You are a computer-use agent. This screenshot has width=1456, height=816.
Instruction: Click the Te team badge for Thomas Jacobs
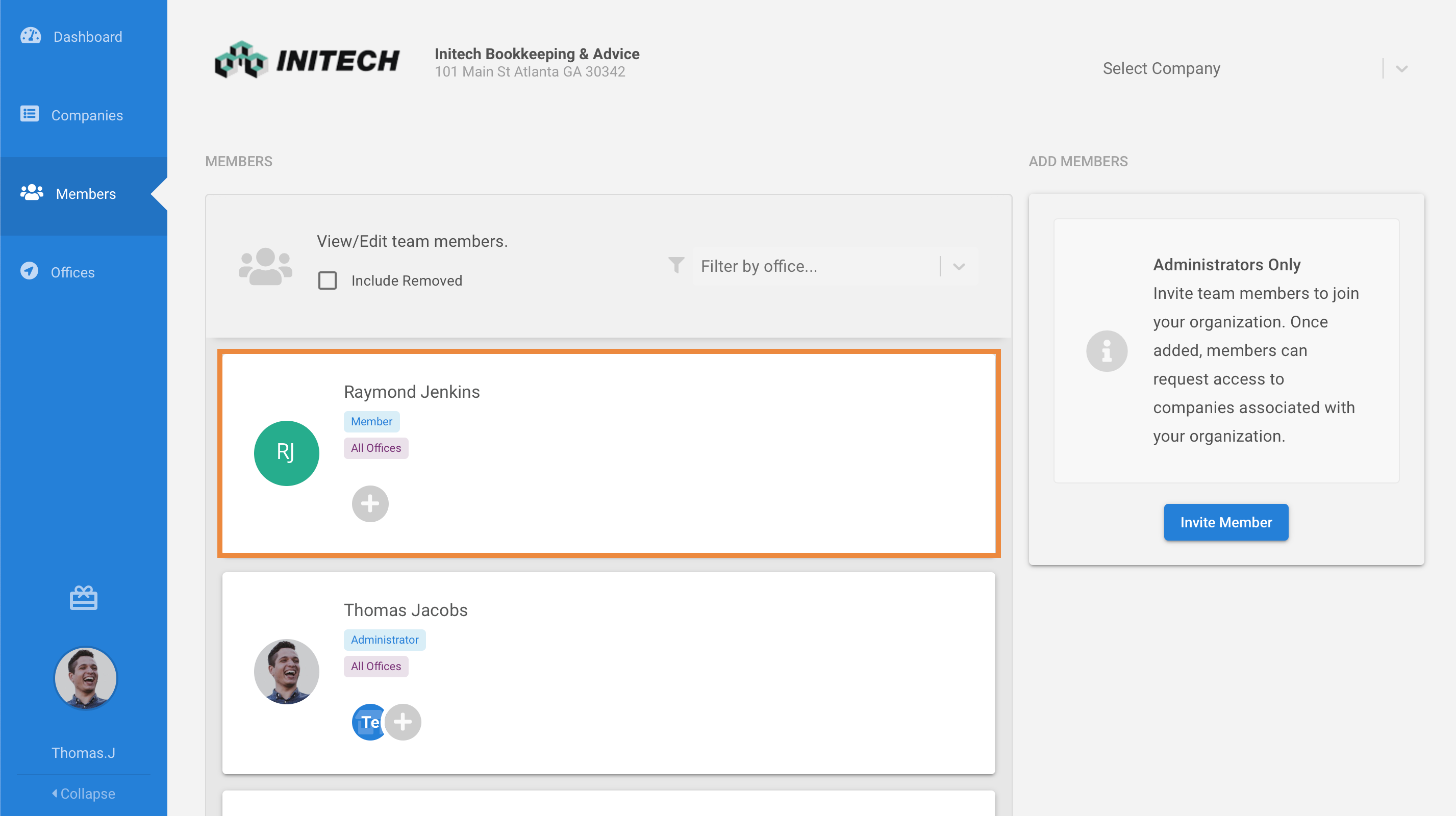[368, 722]
